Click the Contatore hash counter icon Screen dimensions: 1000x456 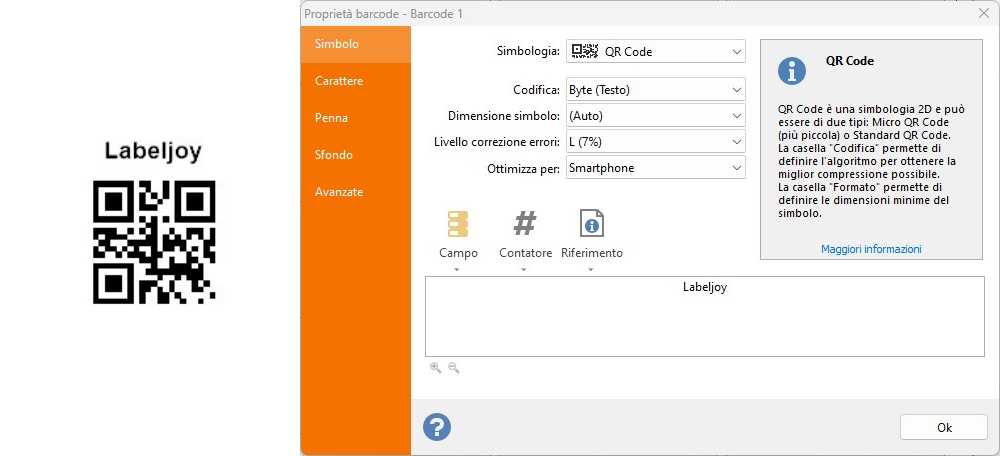[x=525, y=224]
